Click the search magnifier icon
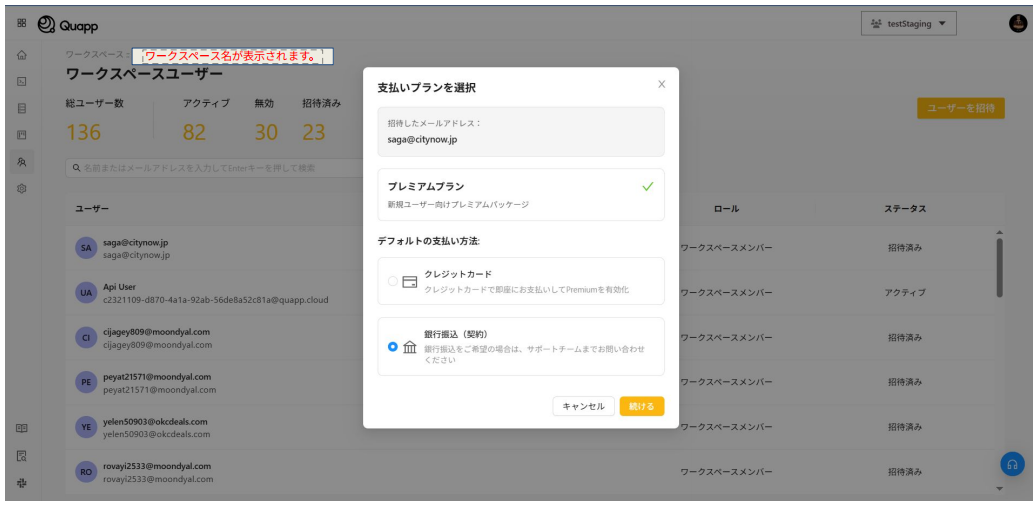The width and height of the screenshot is (1036, 505). (77, 168)
